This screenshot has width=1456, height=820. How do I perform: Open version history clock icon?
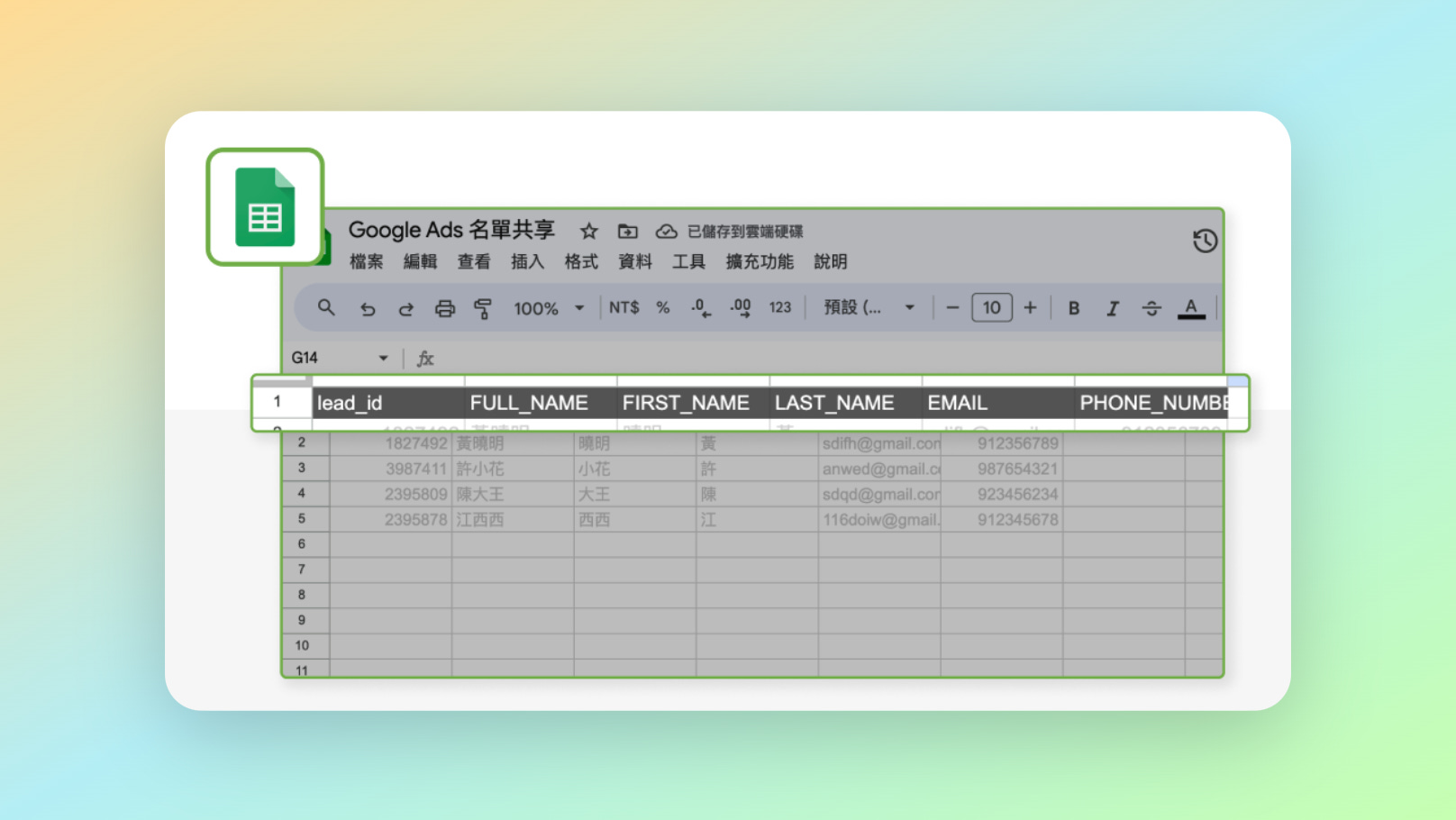(1205, 241)
